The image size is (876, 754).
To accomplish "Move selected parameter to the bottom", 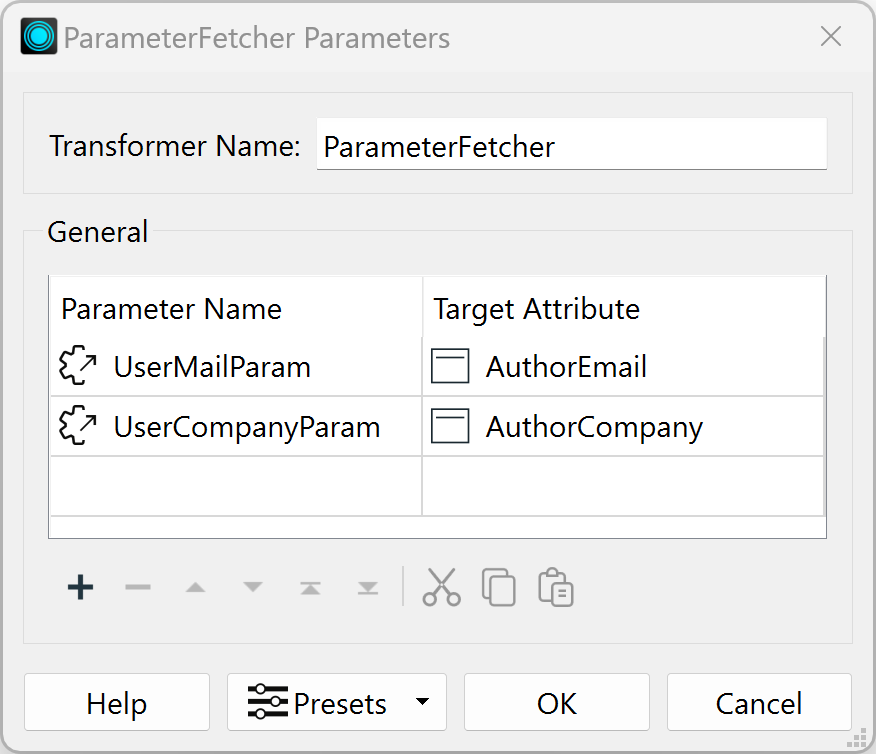I will tap(367, 587).
